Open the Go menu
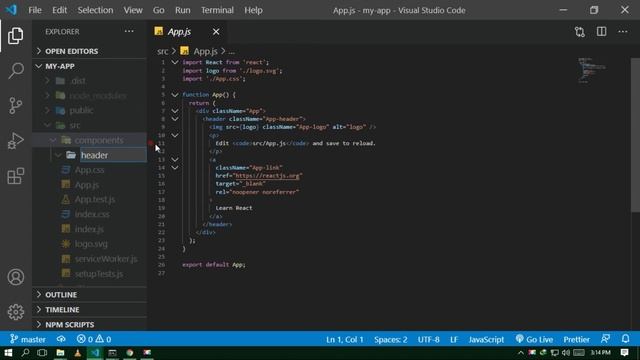The height and width of the screenshot is (360, 640). coord(158,10)
